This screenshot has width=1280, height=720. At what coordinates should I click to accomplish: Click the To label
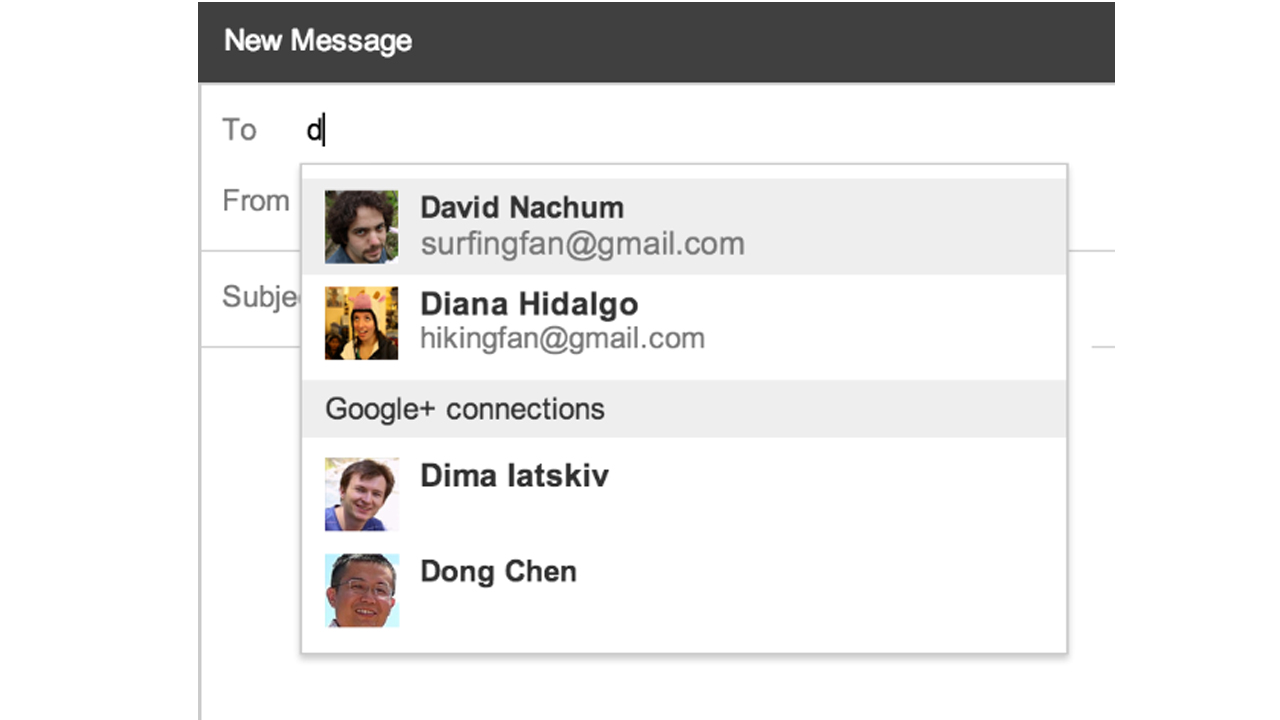point(239,130)
